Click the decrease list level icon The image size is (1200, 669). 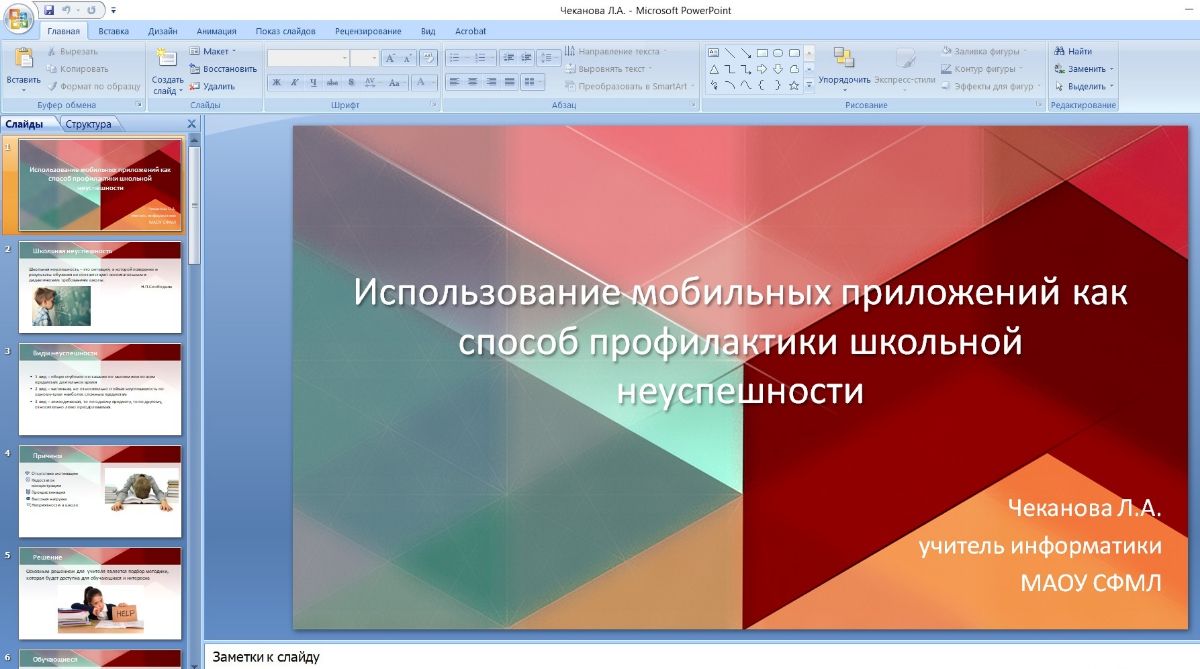click(509, 58)
